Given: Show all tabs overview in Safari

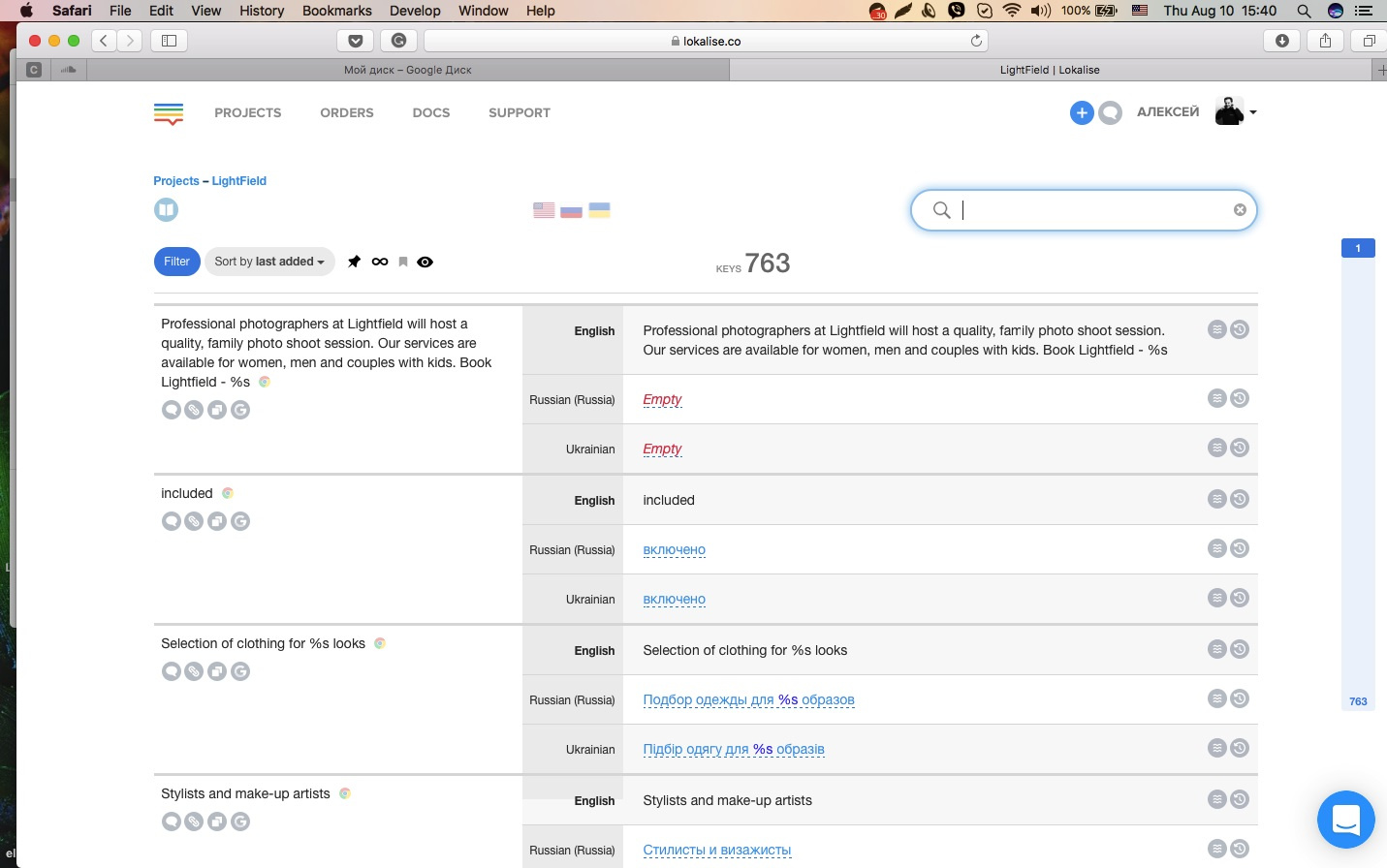Looking at the screenshot, I should pos(1369,41).
